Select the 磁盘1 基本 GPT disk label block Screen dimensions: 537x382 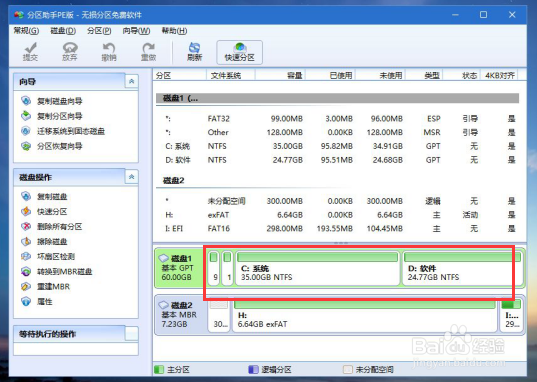[x=180, y=268]
